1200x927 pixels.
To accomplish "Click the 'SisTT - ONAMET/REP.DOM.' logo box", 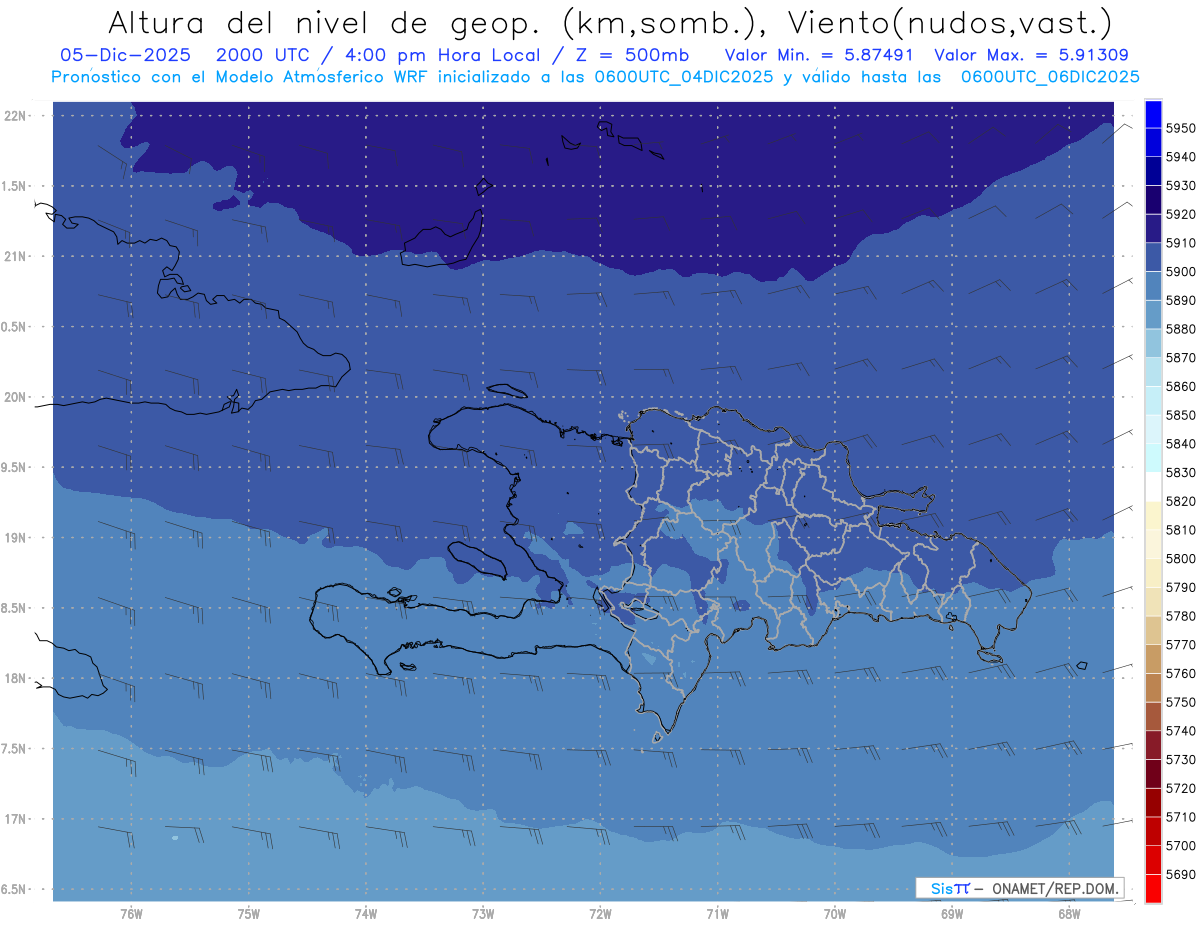I will point(1020,888).
